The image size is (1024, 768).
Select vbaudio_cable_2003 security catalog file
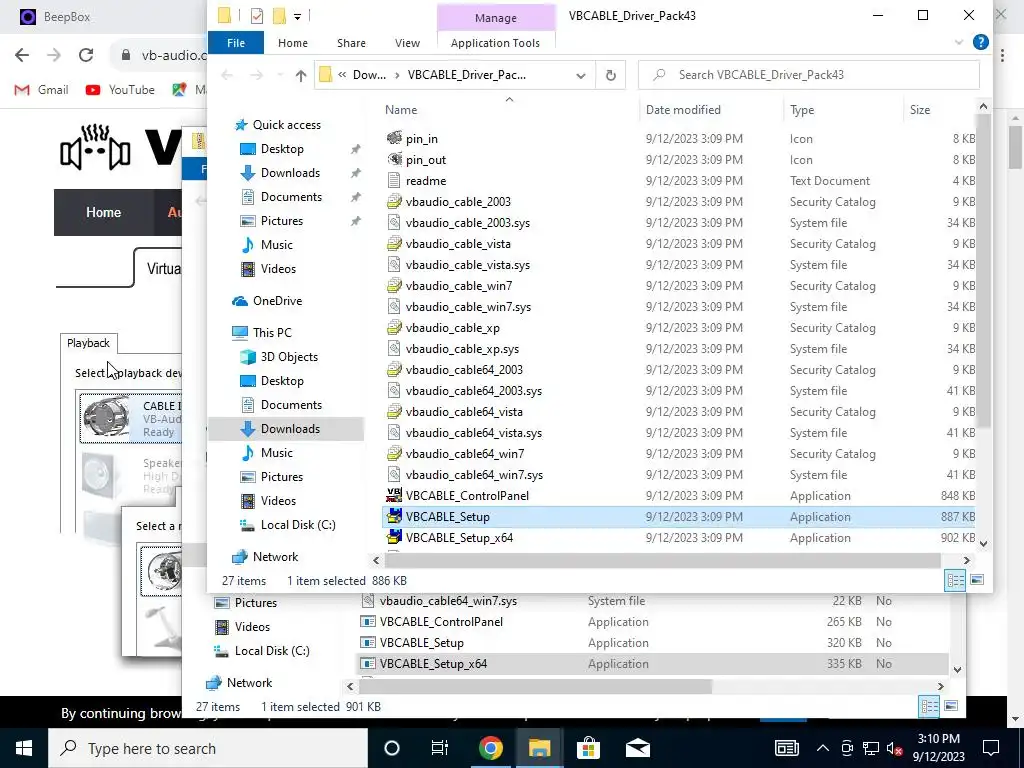pos(458,202)
